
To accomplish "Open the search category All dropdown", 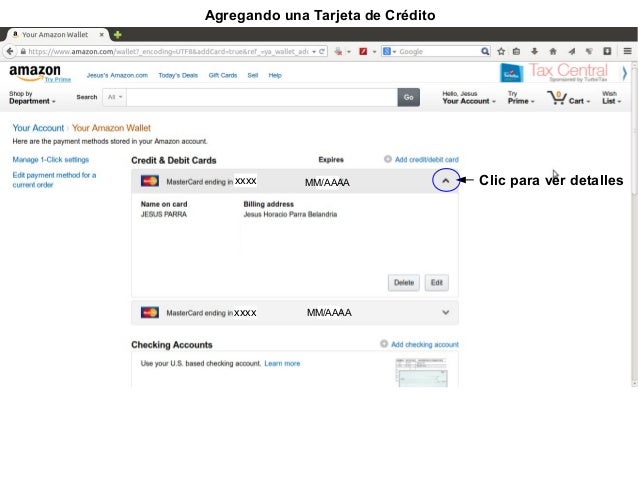I will [x=115, y=97].
